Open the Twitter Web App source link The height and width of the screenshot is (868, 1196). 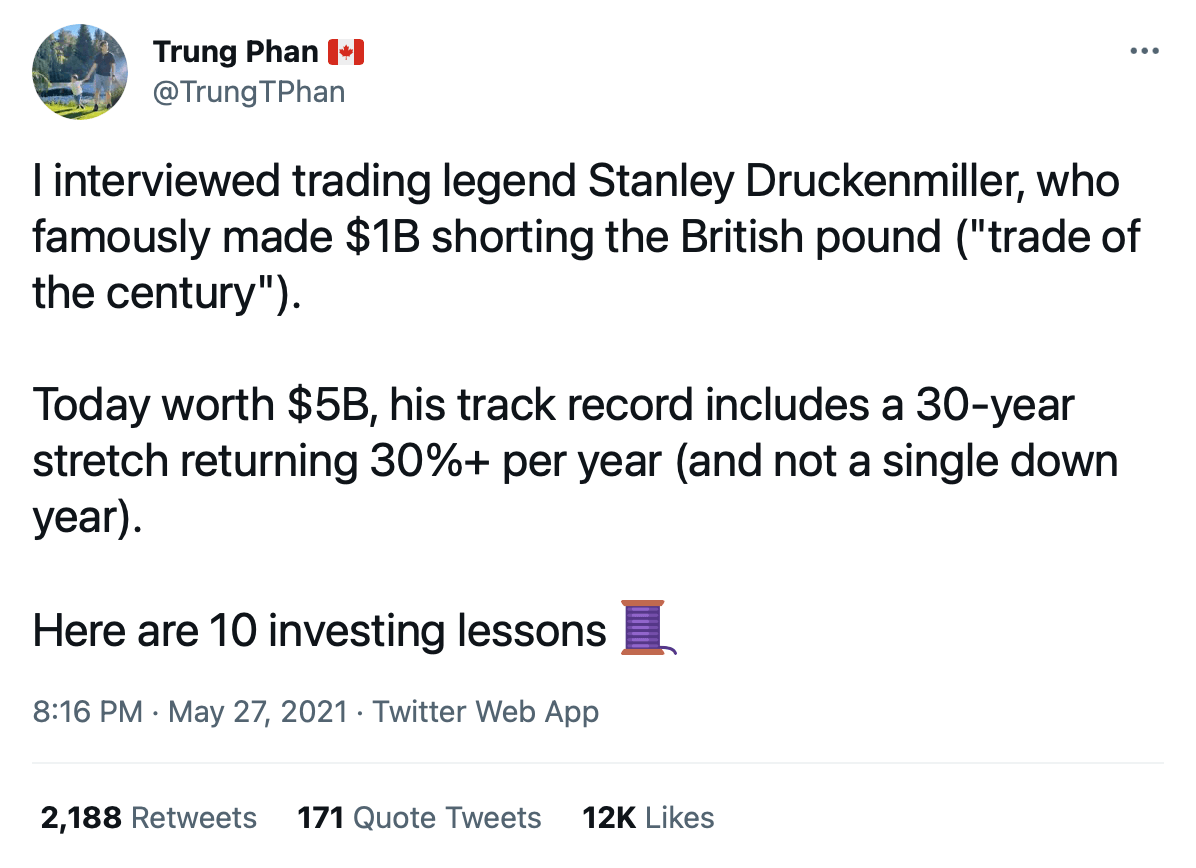click(x=486, y=712)
